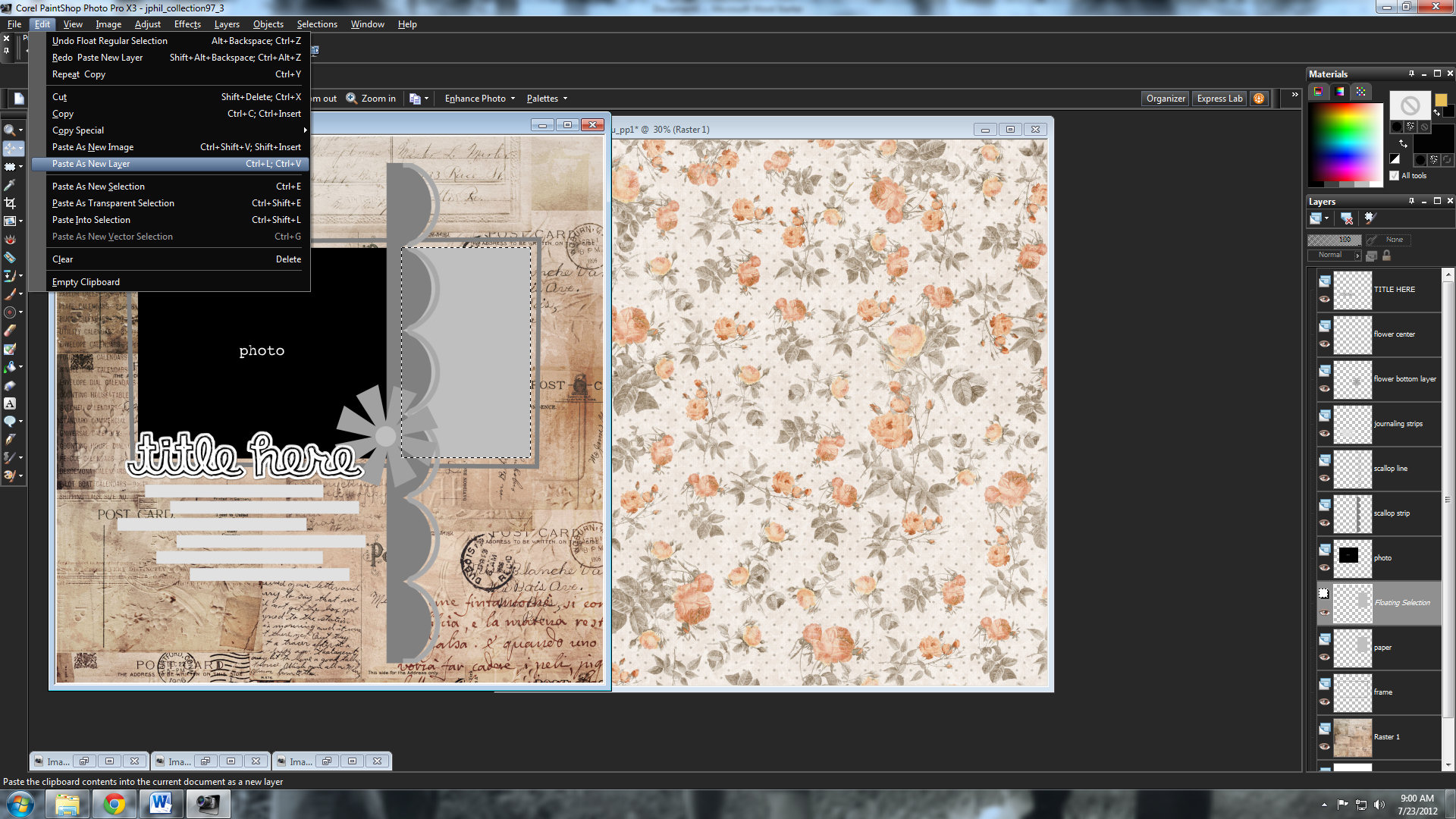
Task: Choose Paste As New Selection from Edit menu
Action: (x=99, y=186)
